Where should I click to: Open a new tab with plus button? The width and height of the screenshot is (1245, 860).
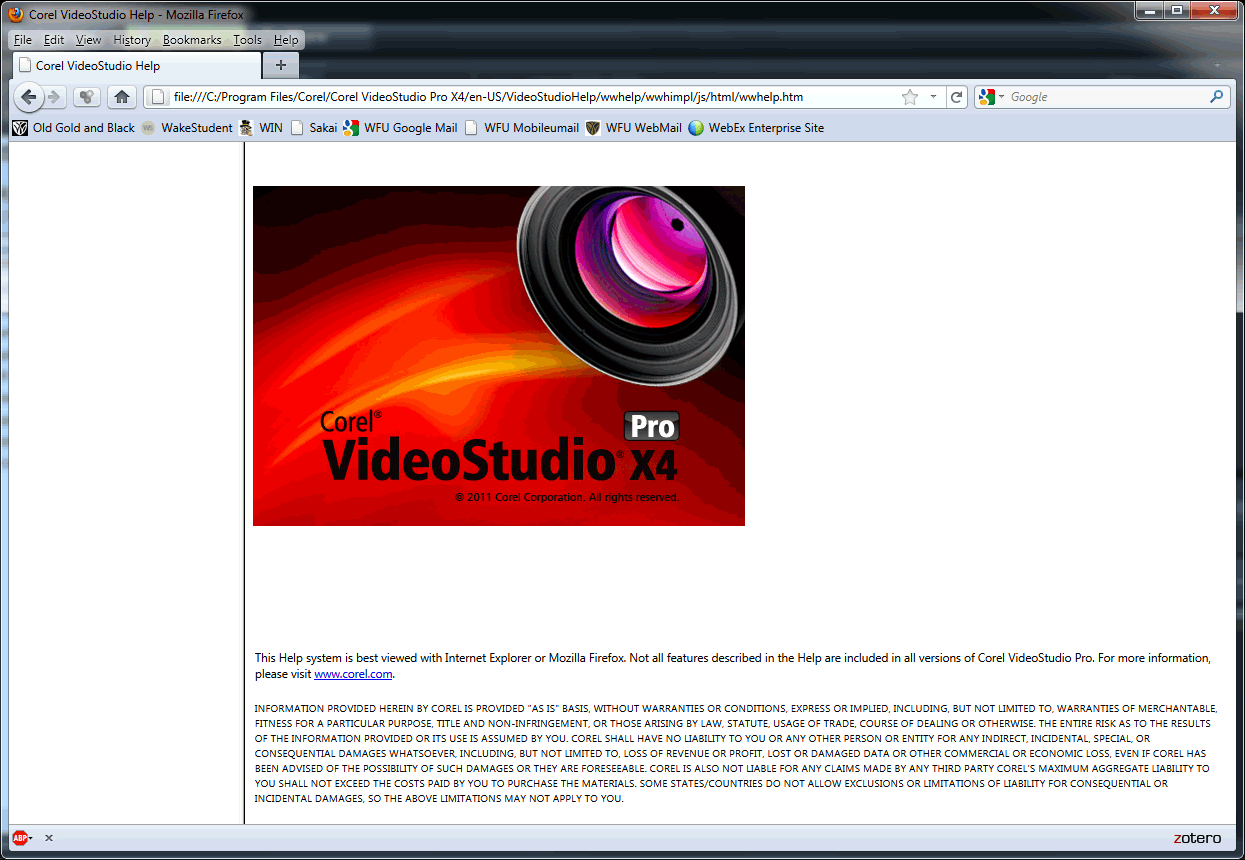280,65
